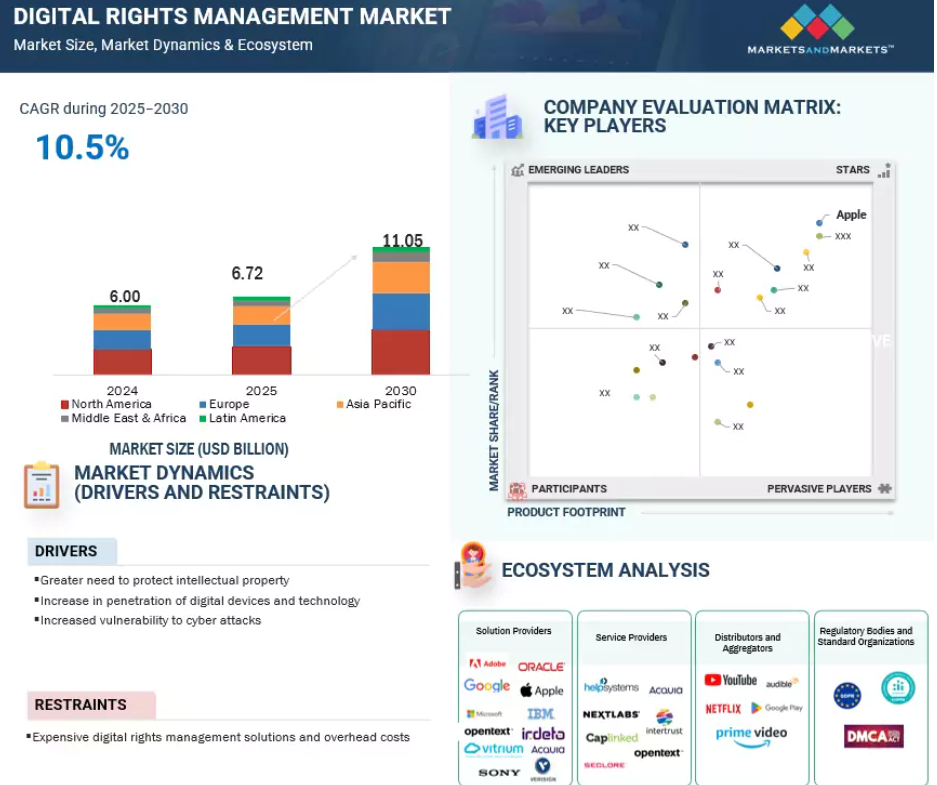
Task: Click the CapLinked logo
Action: pos(611,738)
